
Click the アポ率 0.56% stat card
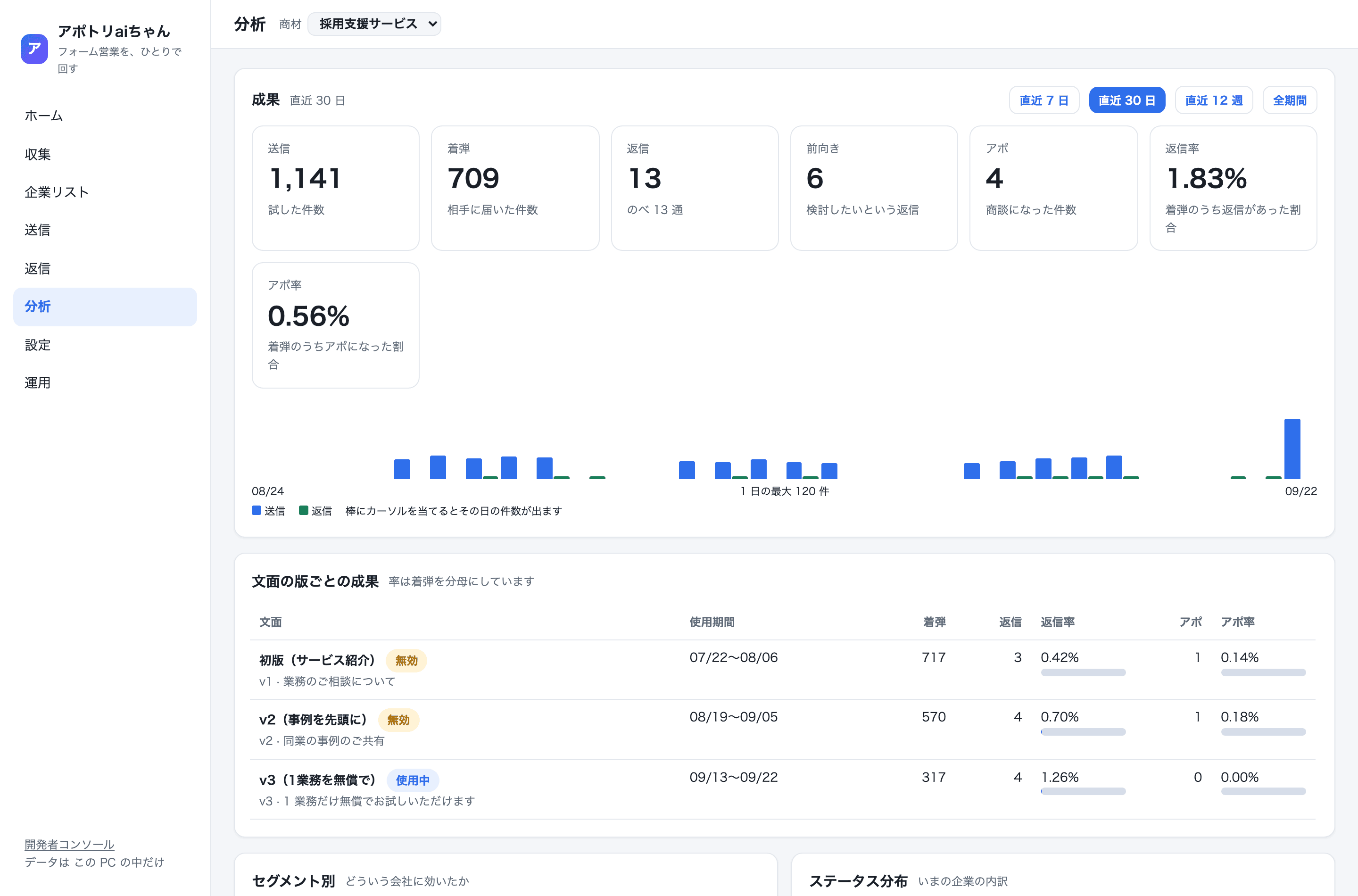pos(336,325)
